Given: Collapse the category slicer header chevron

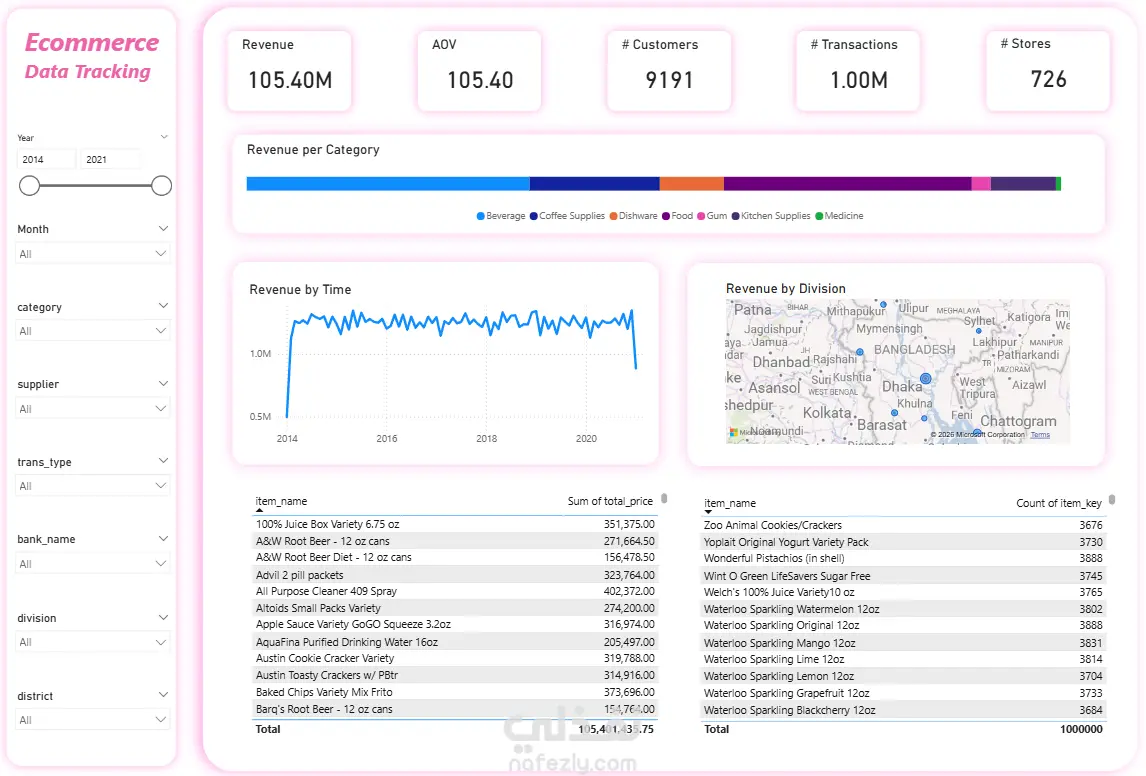Looking at the screenshot, I should [x=163, y=306].
